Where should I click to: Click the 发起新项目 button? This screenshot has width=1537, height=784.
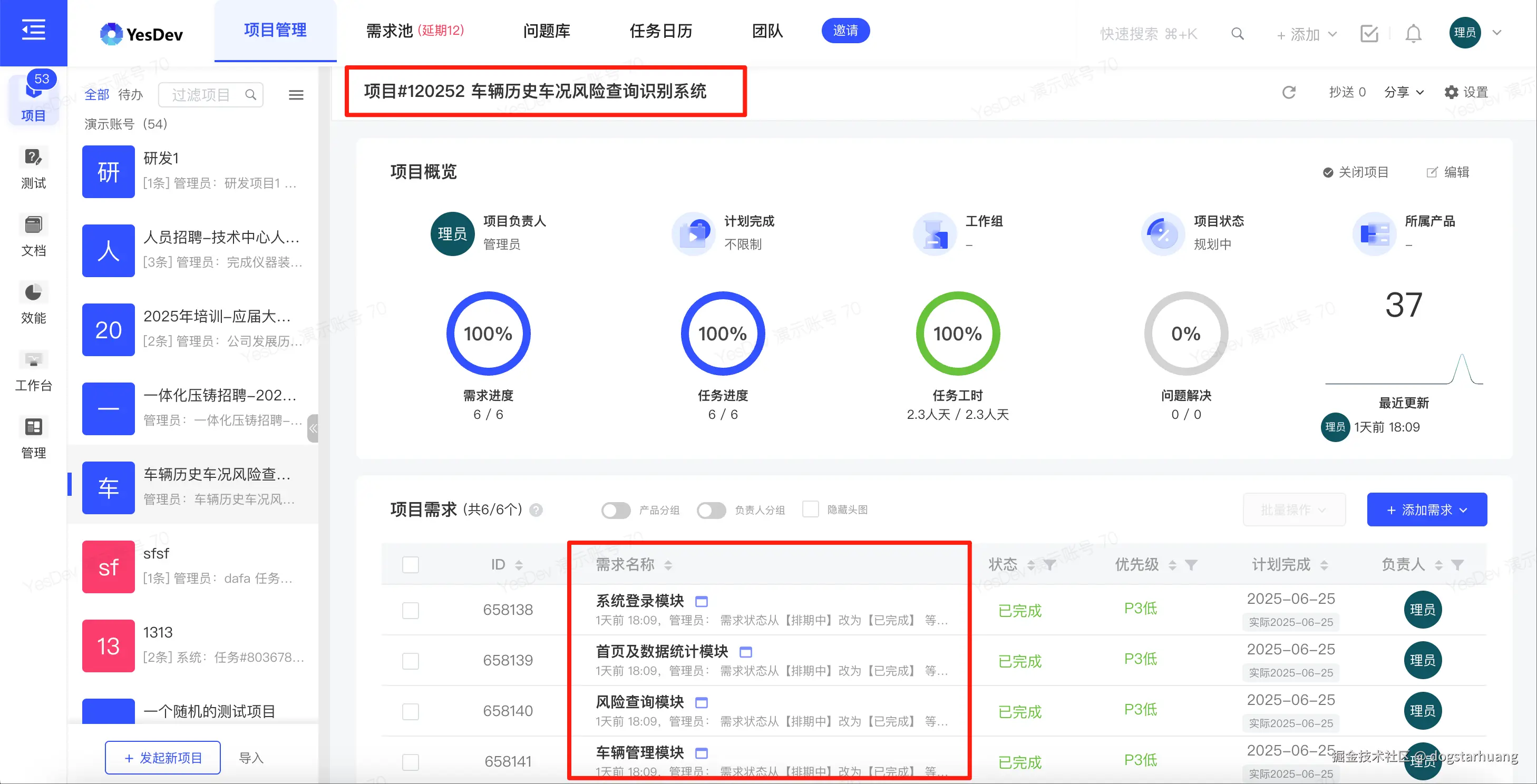coord(162,757)
